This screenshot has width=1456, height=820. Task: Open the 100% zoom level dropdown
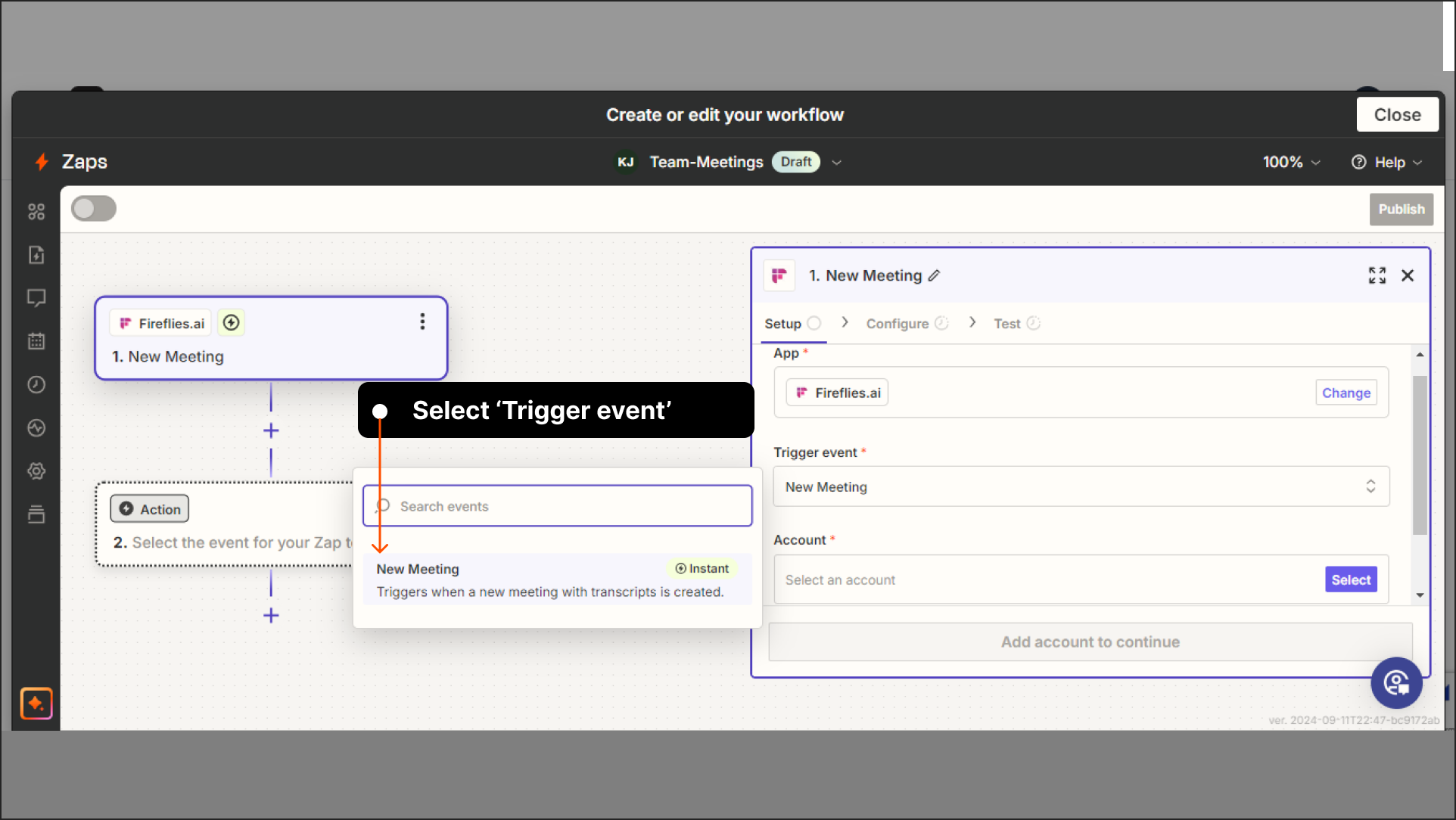tap(1292, 162)
